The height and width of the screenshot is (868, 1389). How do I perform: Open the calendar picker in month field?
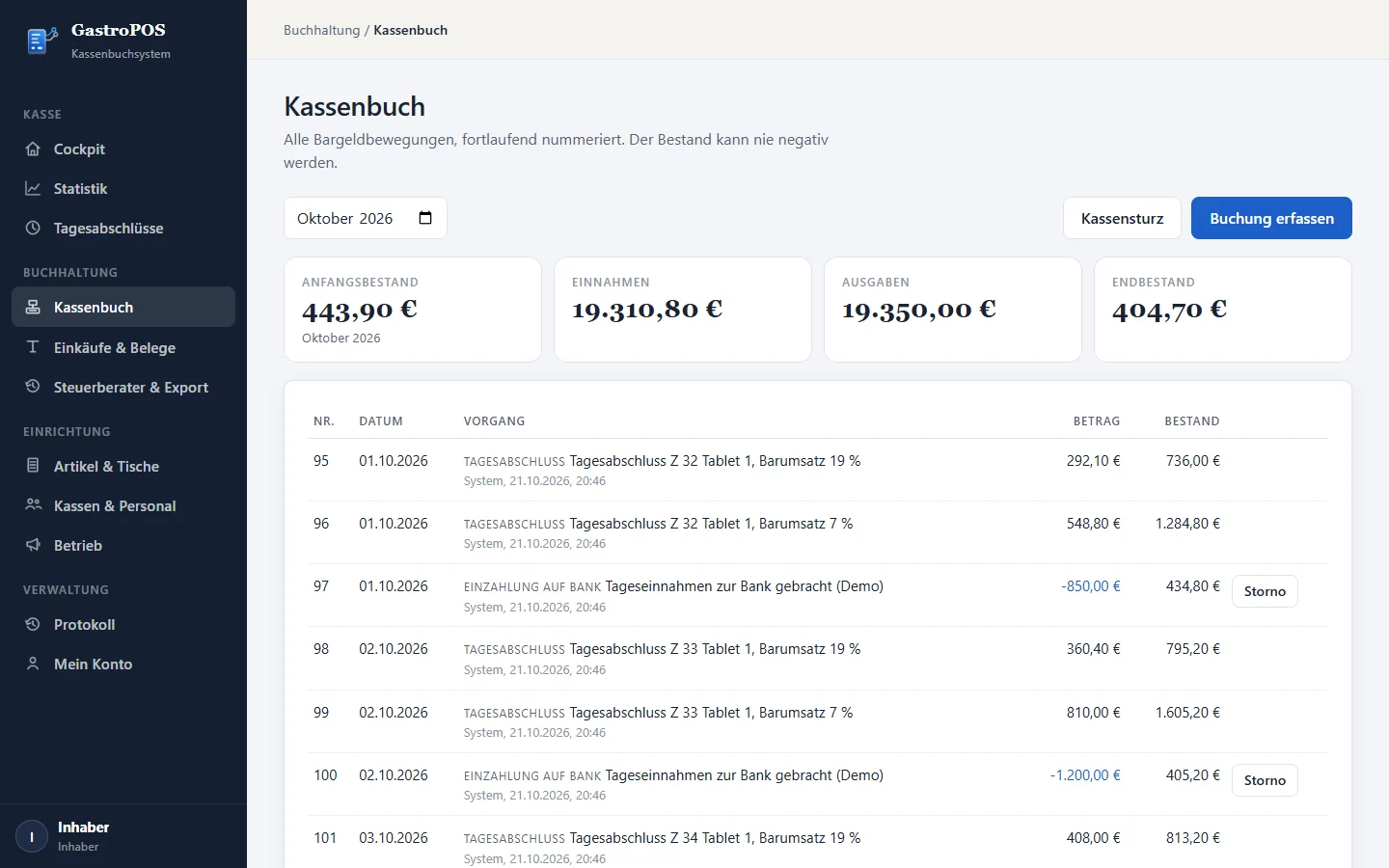[x=425, y=218]
